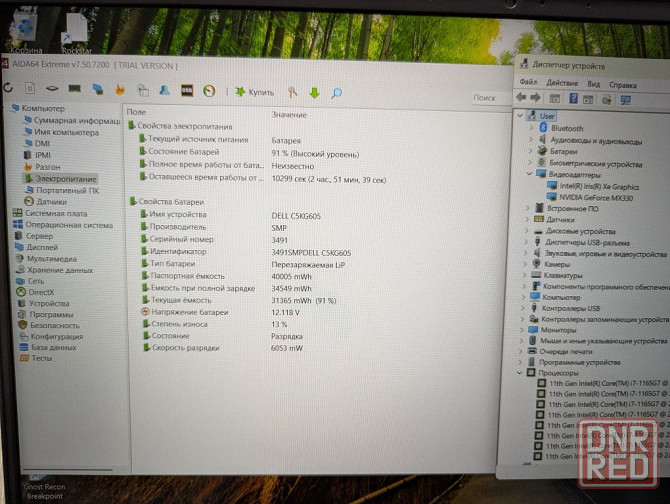Click the help question-mark toolbar icon
The width and height of the screenshot is (670, 504).
(573, 99)
